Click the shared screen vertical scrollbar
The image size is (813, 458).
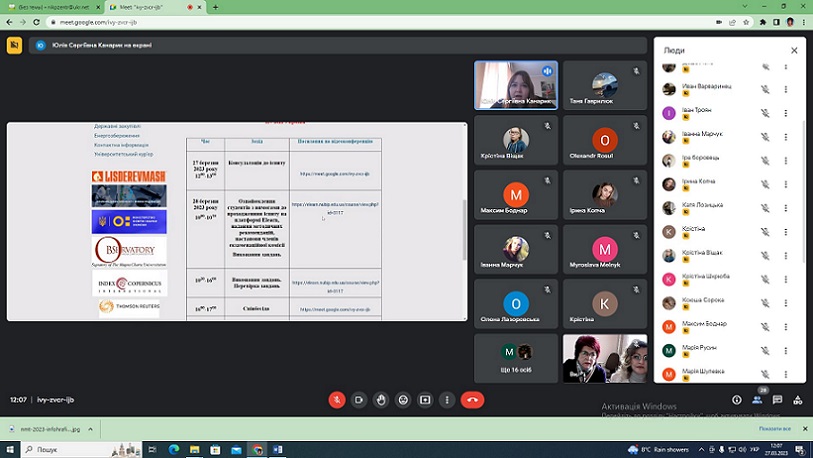coord(464,230)
